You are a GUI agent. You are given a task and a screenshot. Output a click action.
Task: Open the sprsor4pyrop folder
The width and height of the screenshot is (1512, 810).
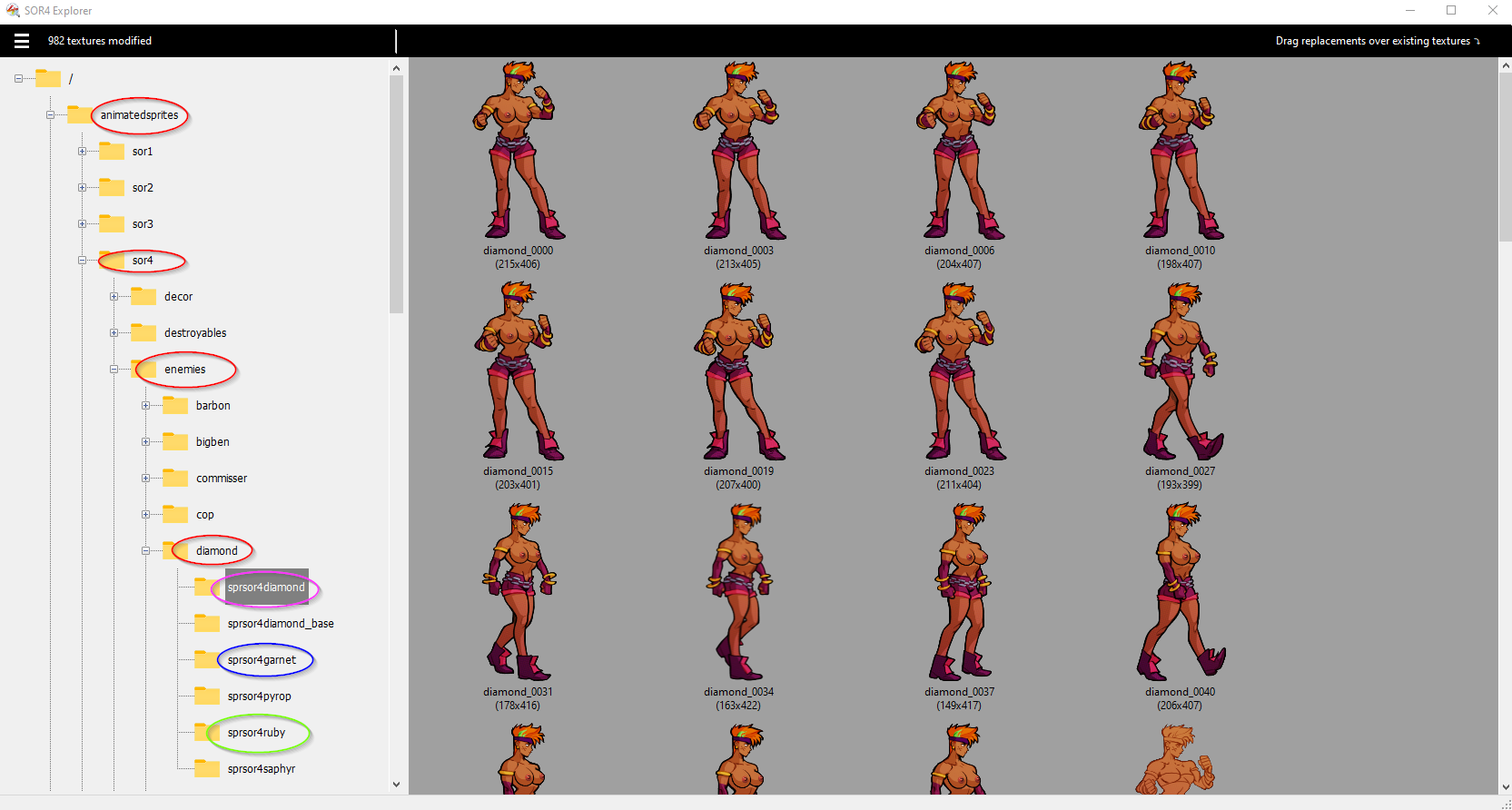(260, 696)
